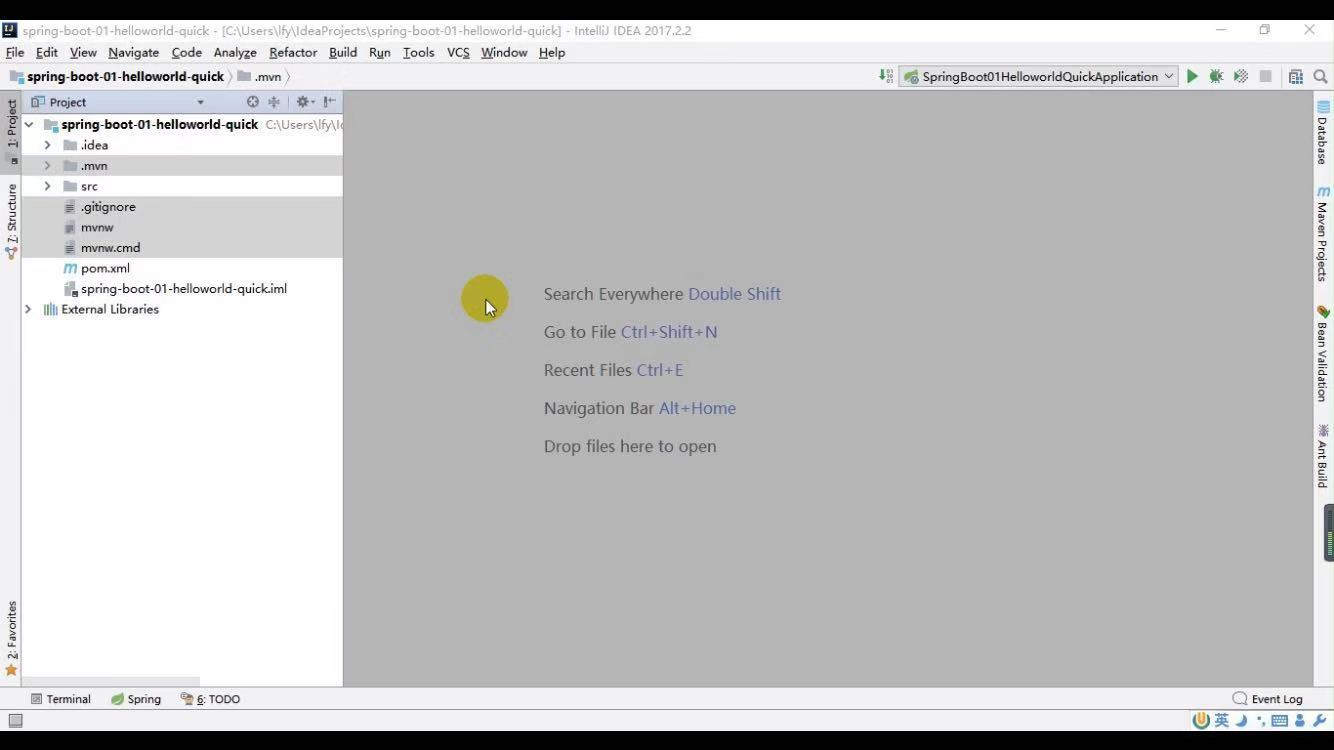The height and width of the screenshot is (750, 1334).
Task: Click the Collapse All icon in Project panel
Action: point(274,102)
